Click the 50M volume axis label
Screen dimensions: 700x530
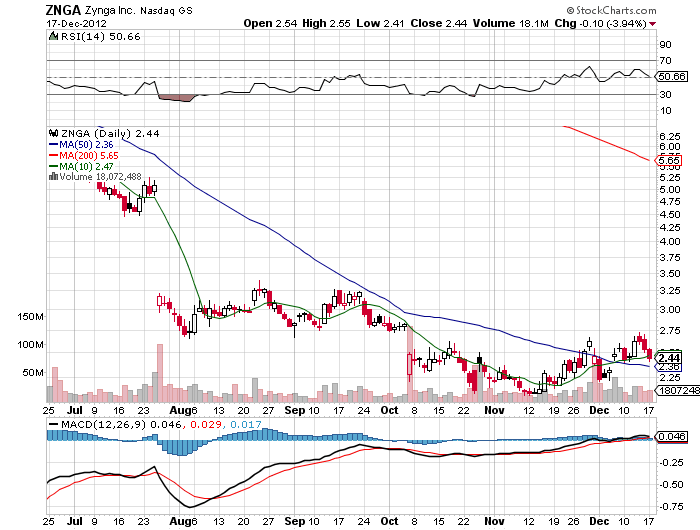[x=33, y=372]
